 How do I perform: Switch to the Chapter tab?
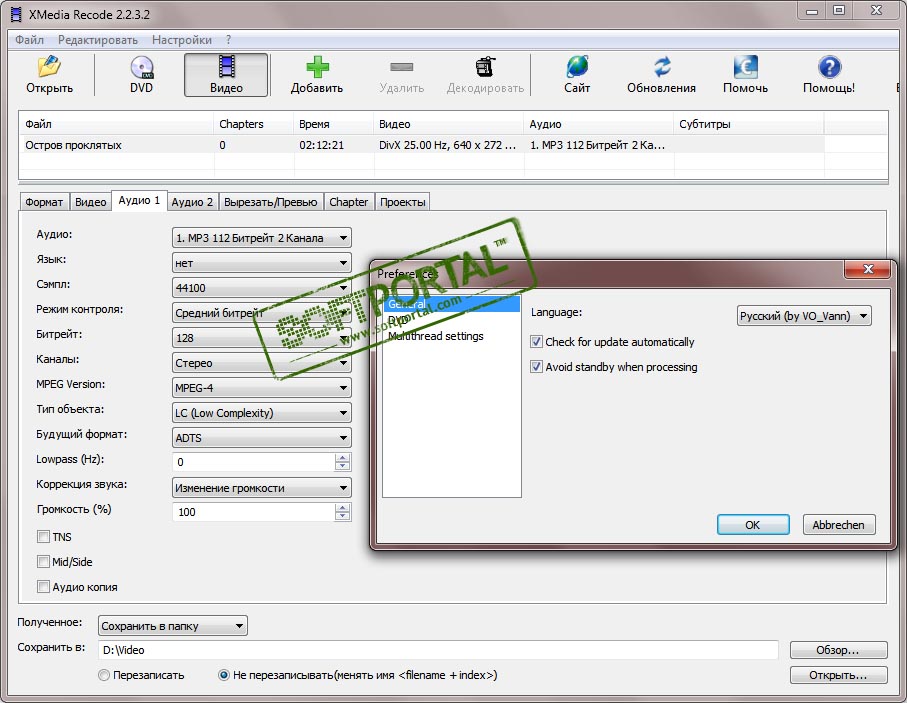point(349,202)
